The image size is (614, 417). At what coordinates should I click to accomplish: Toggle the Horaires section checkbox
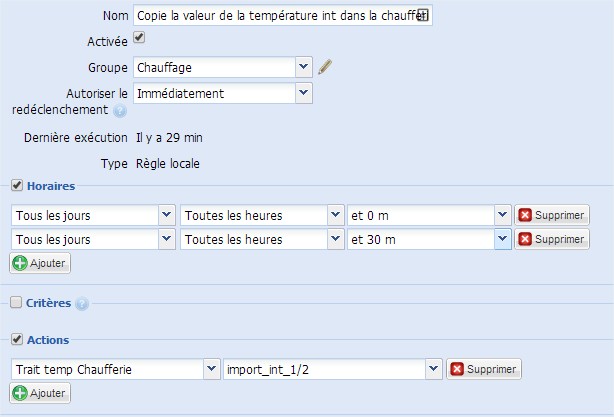point(16,186)
